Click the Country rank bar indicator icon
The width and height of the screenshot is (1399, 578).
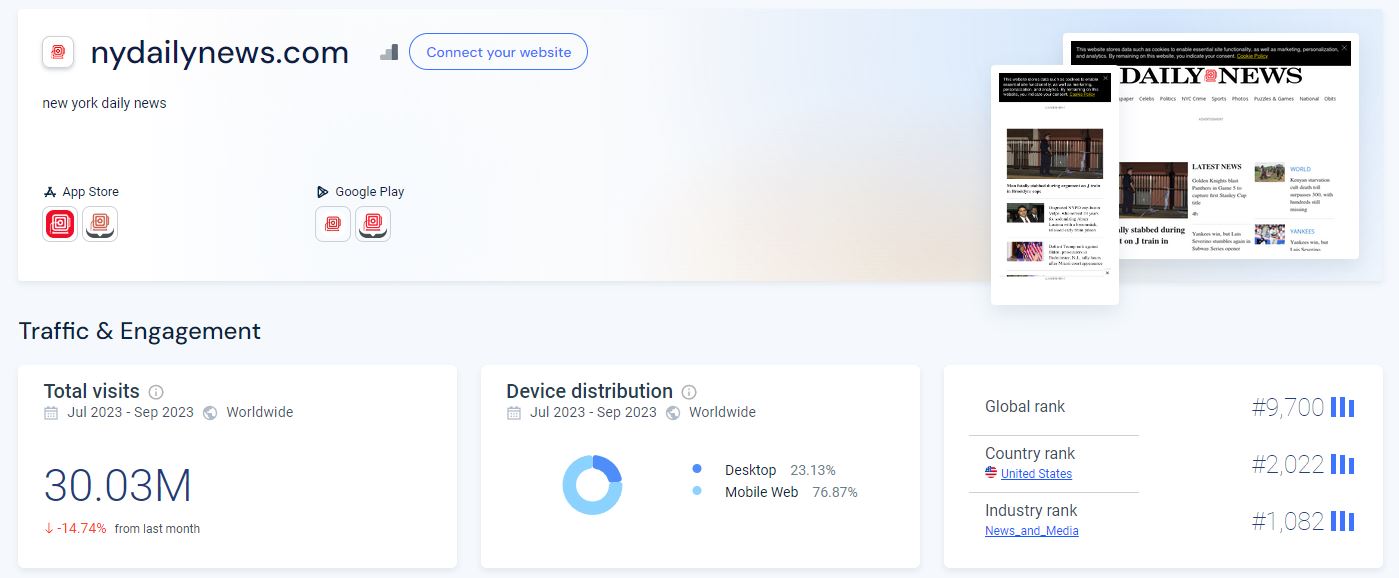pos(1342,464)
